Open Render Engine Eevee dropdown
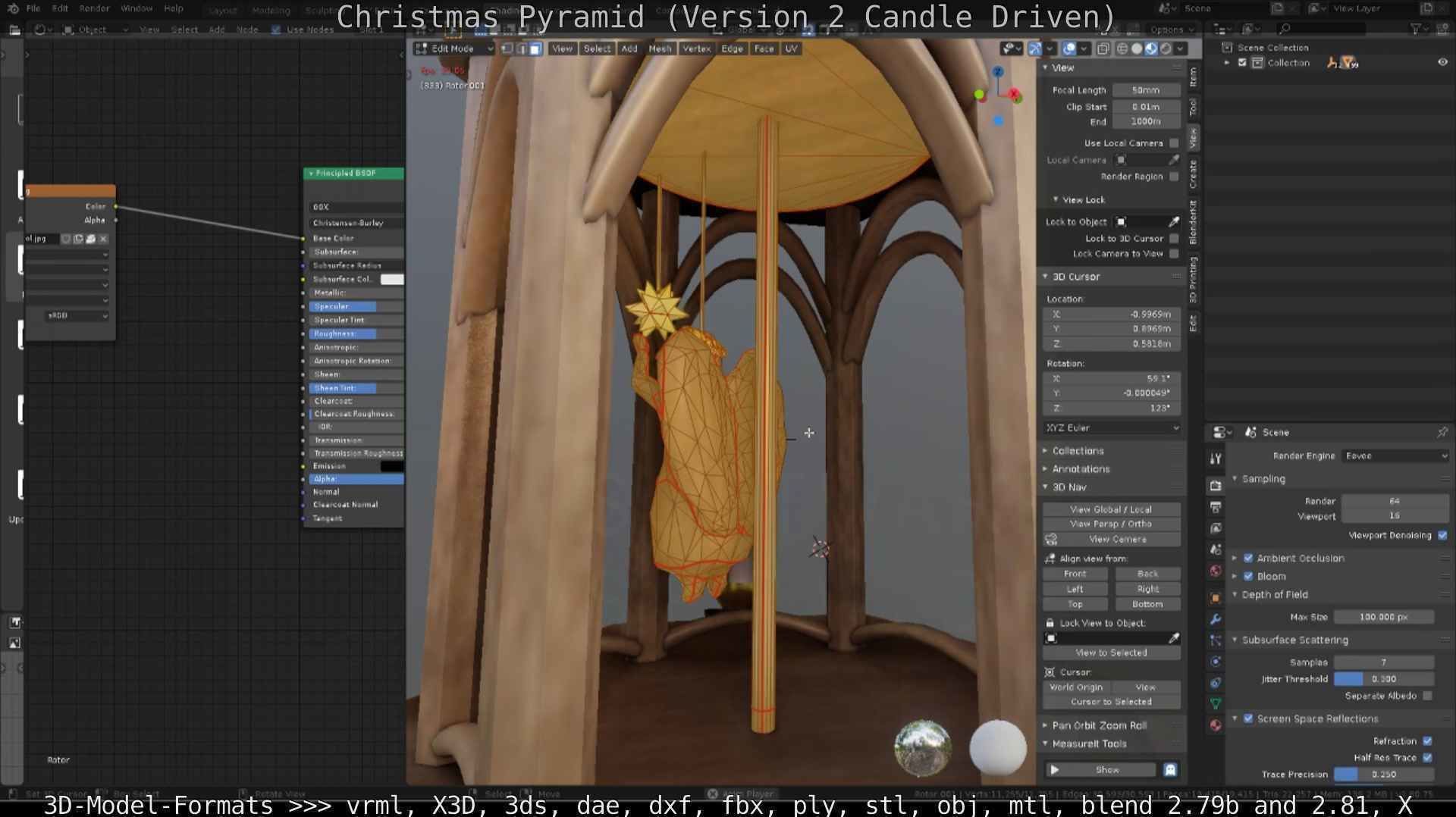Viewport: 1456px width, 817px height. click(1395, 456)
